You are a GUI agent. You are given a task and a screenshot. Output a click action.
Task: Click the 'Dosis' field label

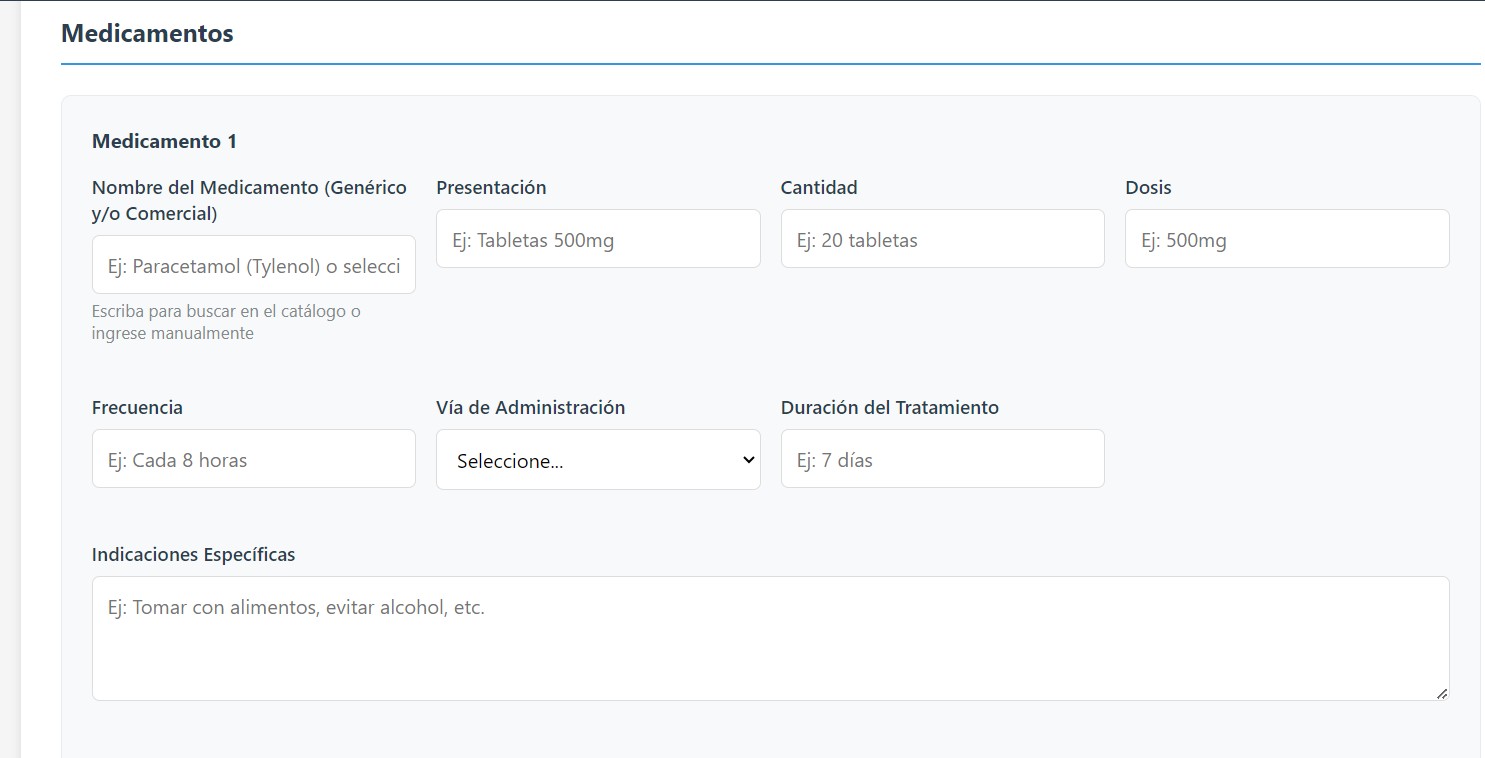click(1148, 187)
